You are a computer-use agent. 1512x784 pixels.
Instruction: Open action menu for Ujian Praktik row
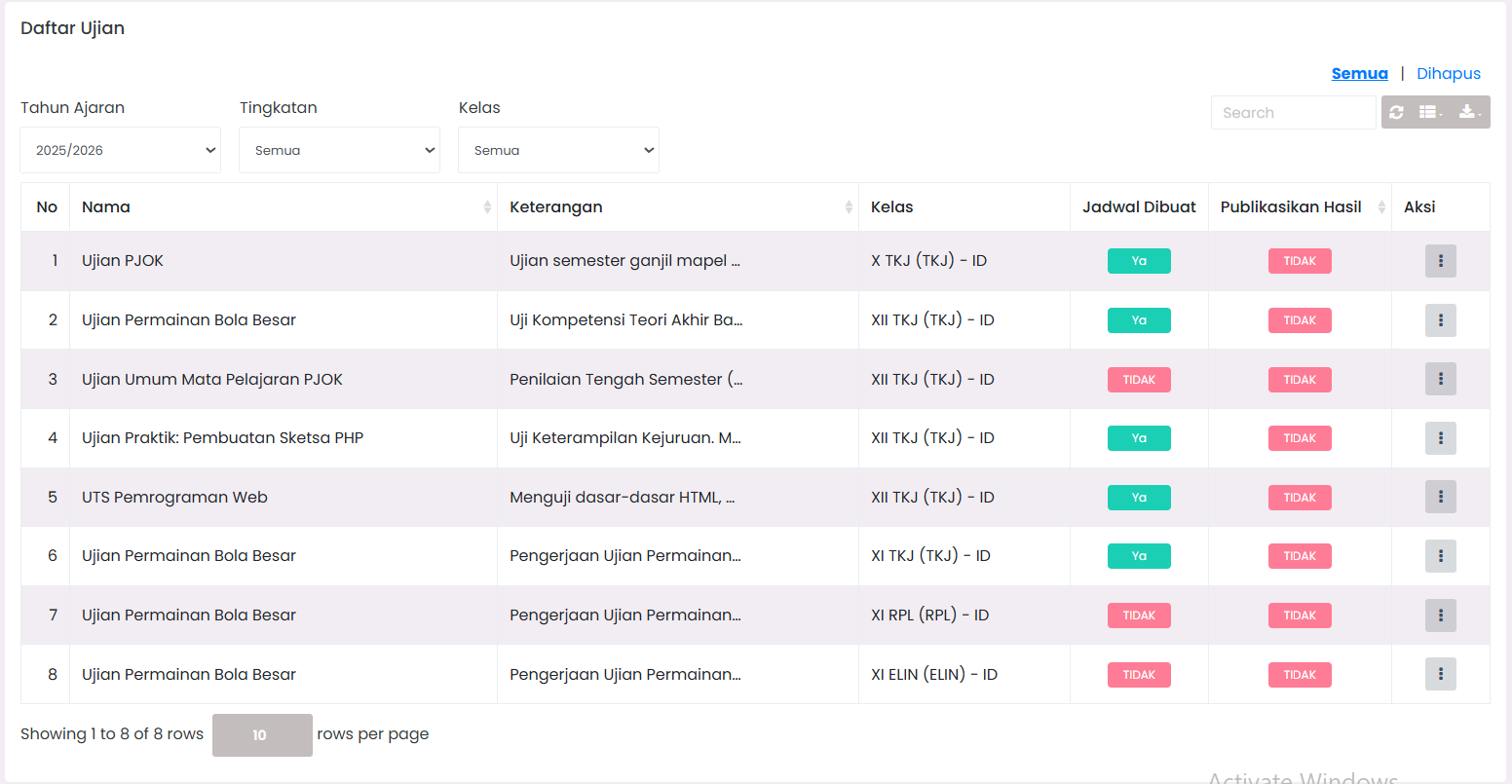tap(1440, 438)
